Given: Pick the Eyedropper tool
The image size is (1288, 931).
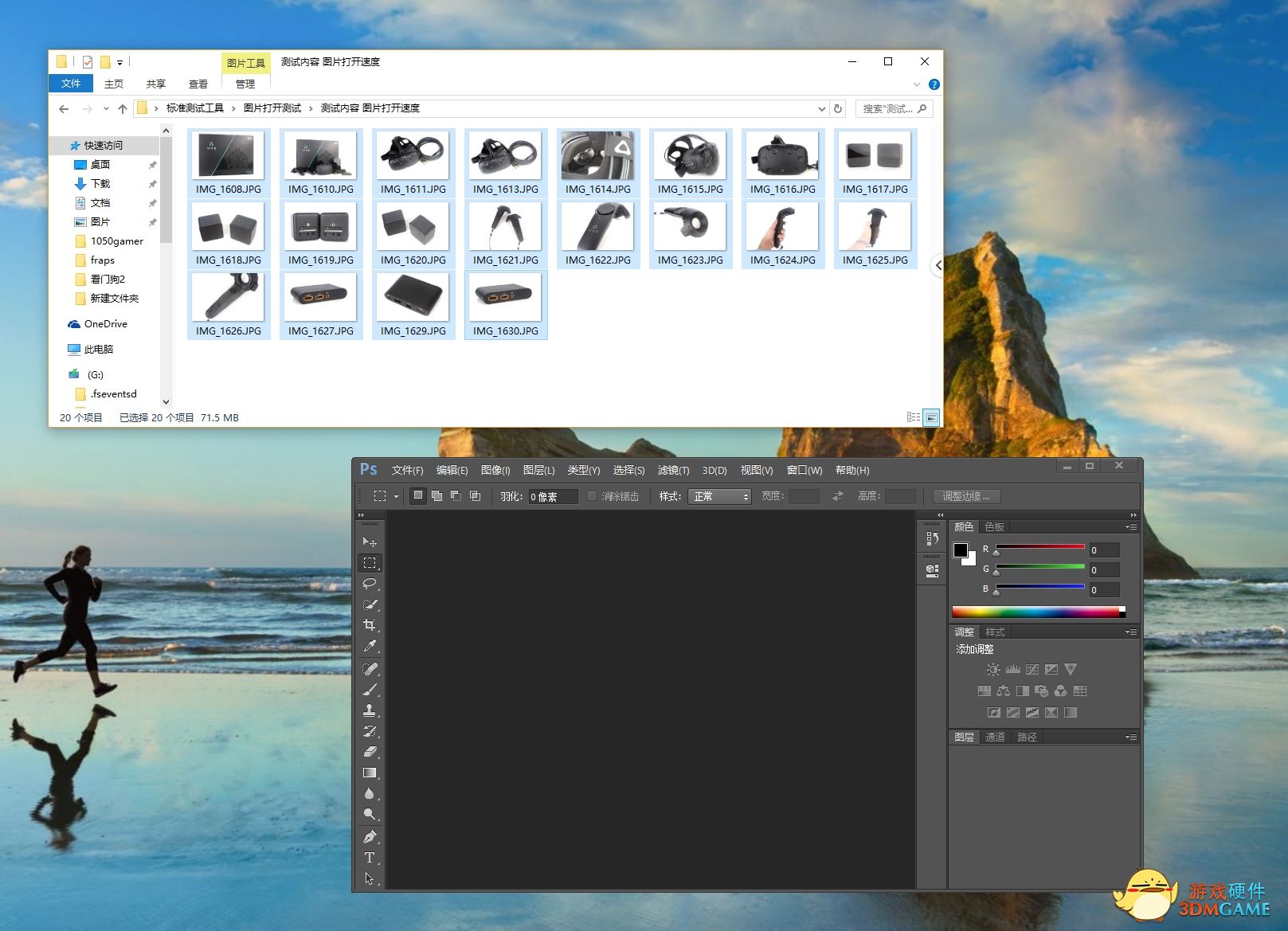Looking at the screenshot, I should click(x=369, y=647).
